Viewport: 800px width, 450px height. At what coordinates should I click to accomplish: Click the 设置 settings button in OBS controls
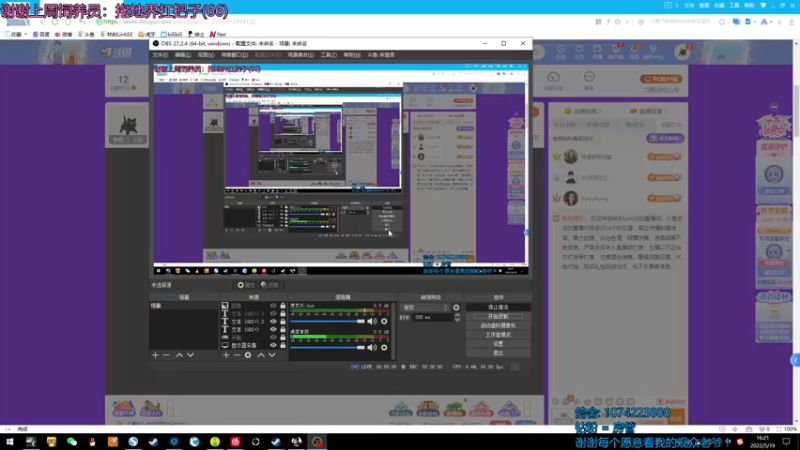498,344
